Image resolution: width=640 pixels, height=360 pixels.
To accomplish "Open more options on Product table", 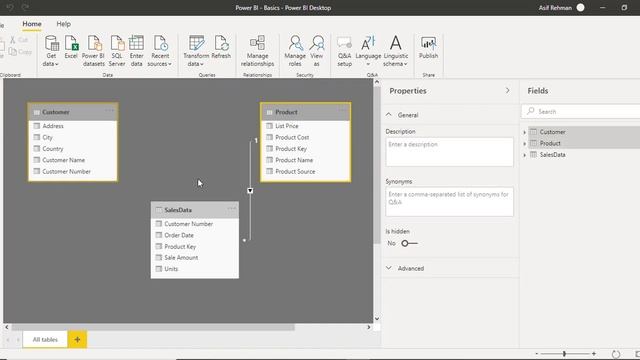I will click(x=342, y=111).
